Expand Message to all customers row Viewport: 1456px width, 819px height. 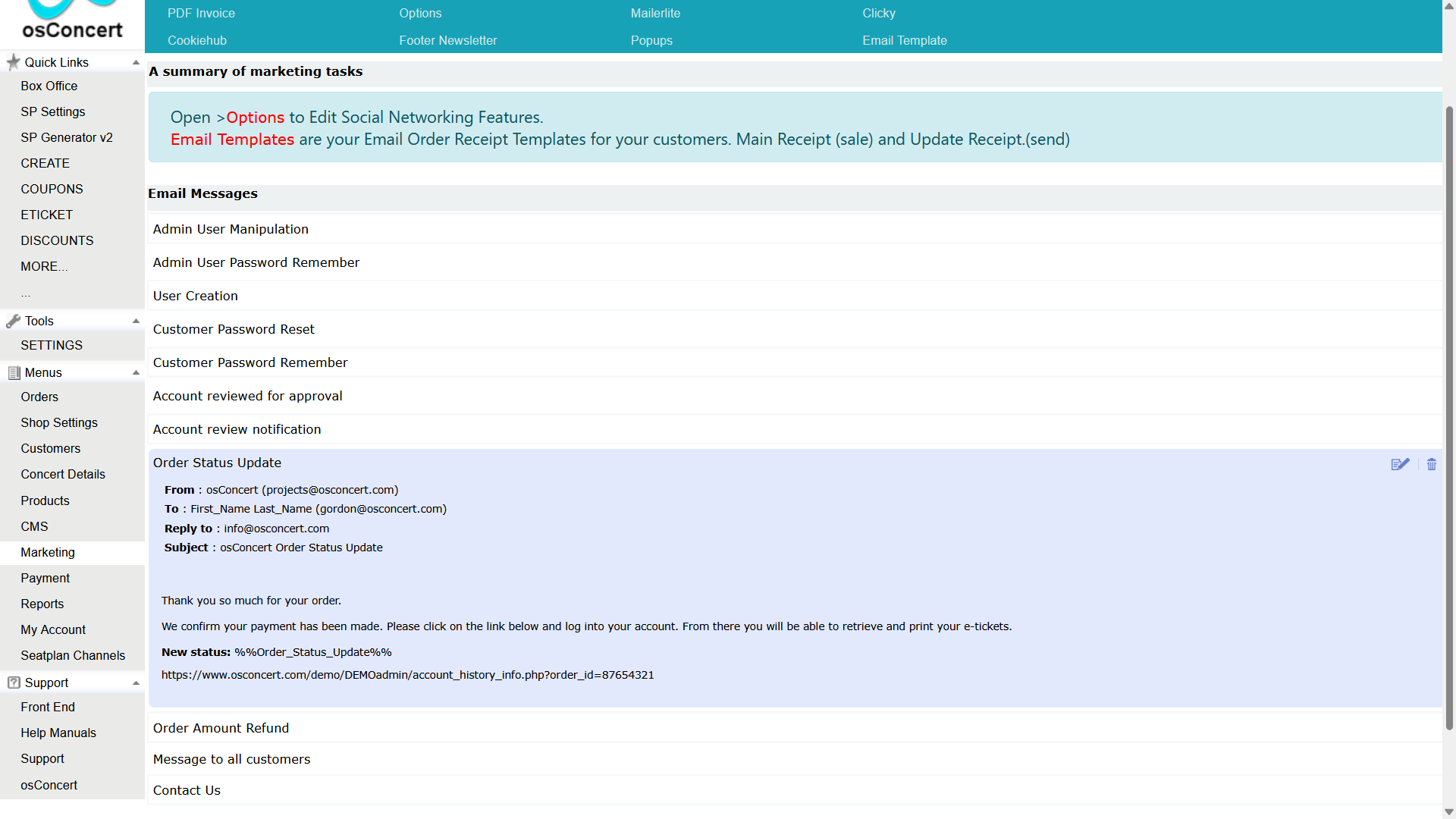point(795,759)
